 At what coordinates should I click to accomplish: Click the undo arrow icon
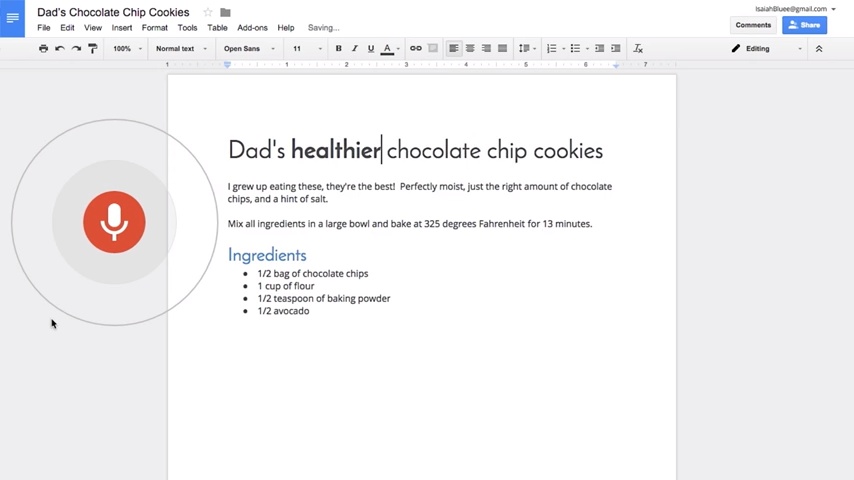coord(60,48)
